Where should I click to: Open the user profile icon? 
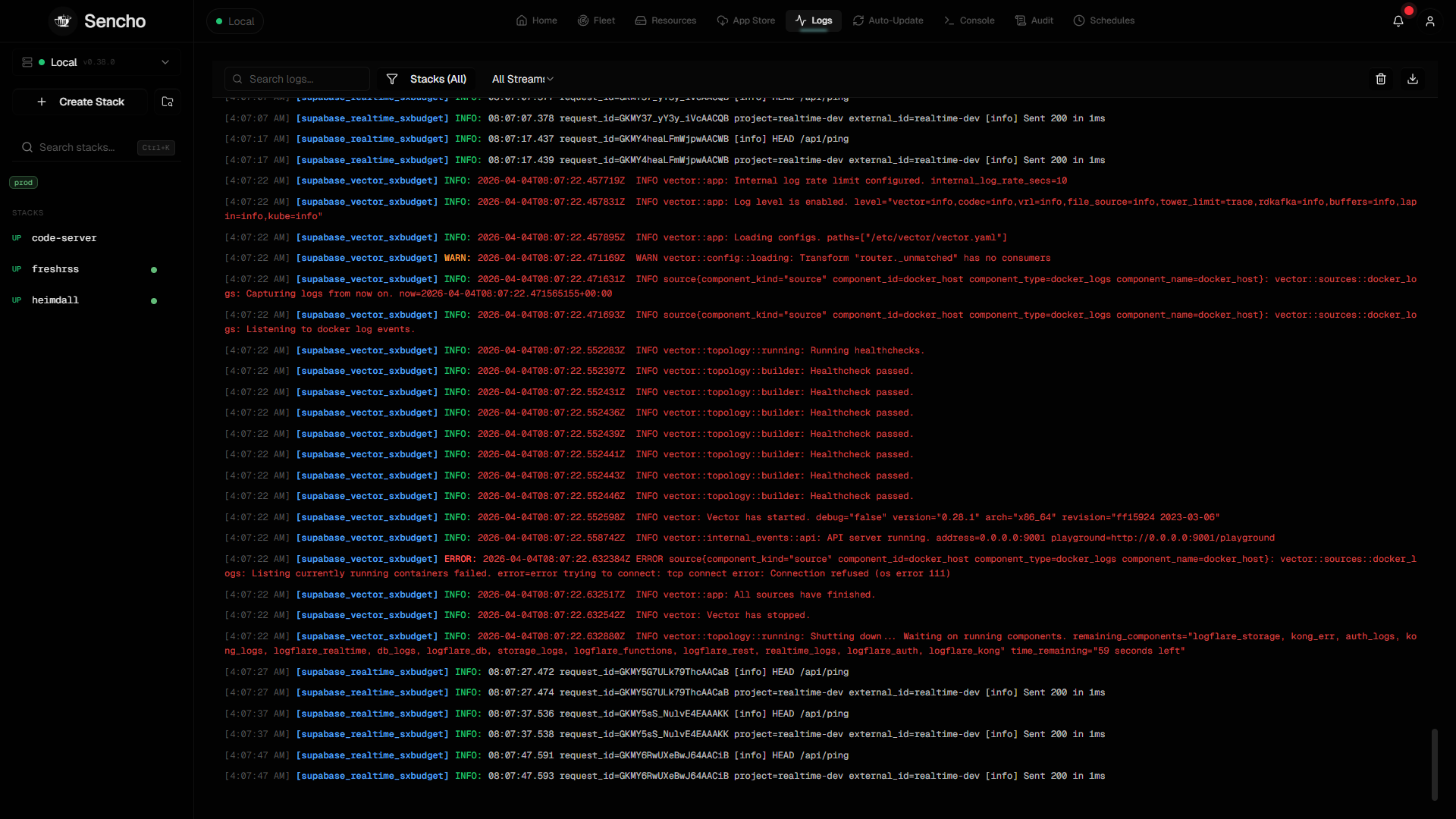pos(1430,21)
